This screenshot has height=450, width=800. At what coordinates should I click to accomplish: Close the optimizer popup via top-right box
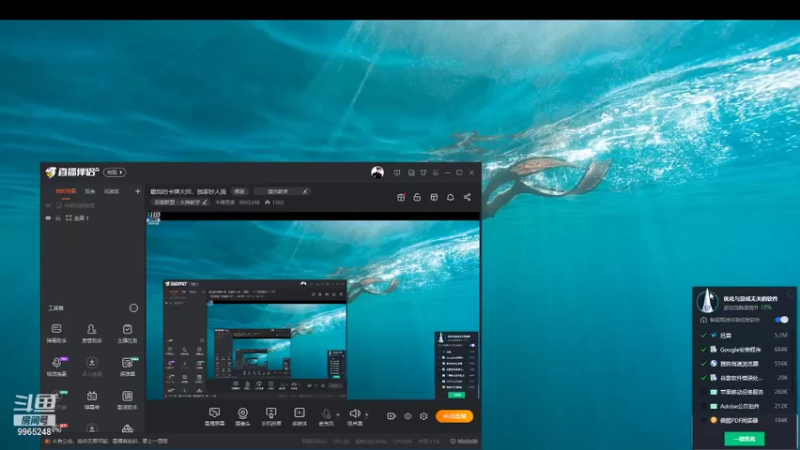(x=790, y=294)
